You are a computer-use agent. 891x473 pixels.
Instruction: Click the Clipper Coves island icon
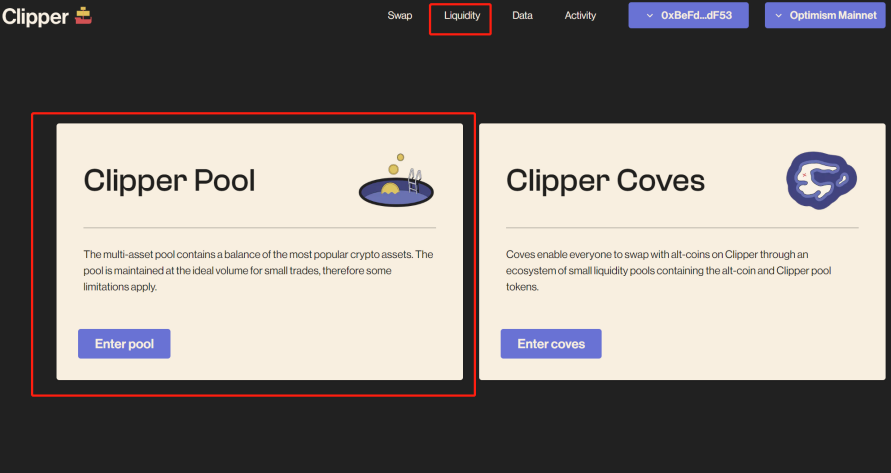(819, 181)
